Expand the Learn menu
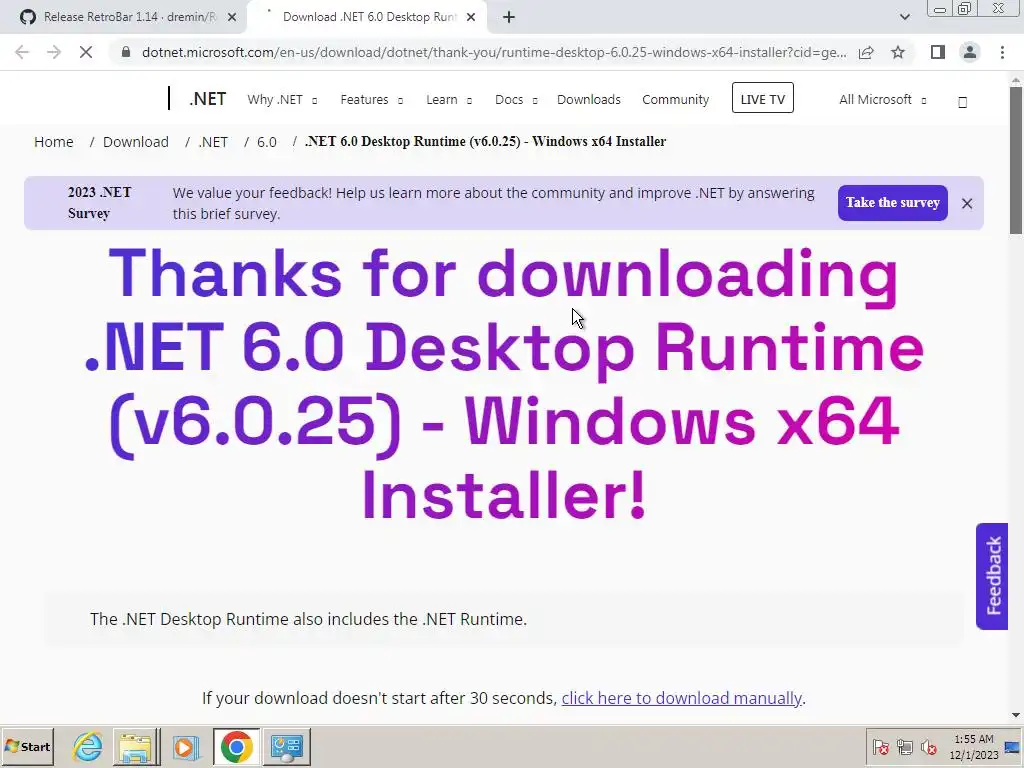Screen dimensions: 1024x768 pyautogui.click(x=449, y=99)
